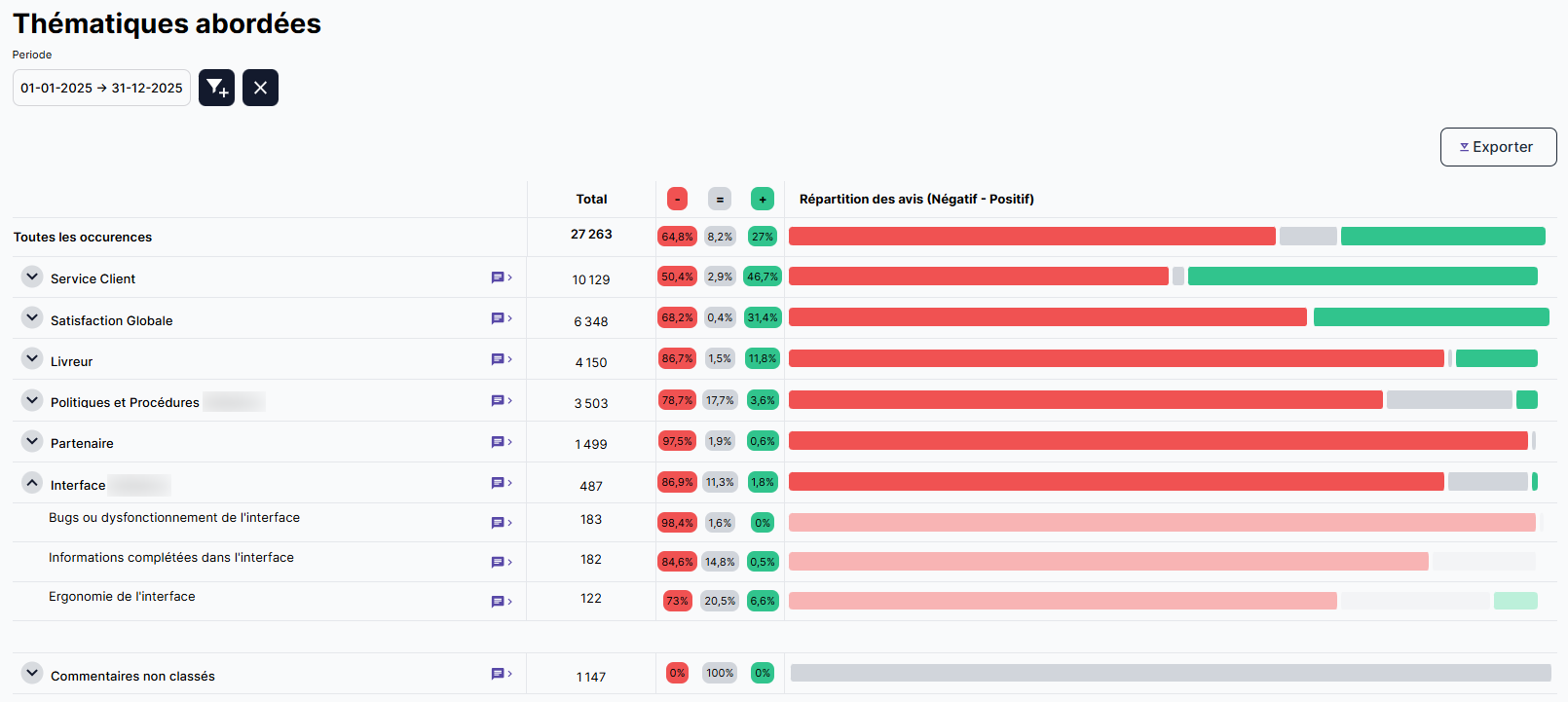Click the add filter funnel icon
Image resolution: width=1568 pixels, height=702 pixels.
[x=216, y=88]
